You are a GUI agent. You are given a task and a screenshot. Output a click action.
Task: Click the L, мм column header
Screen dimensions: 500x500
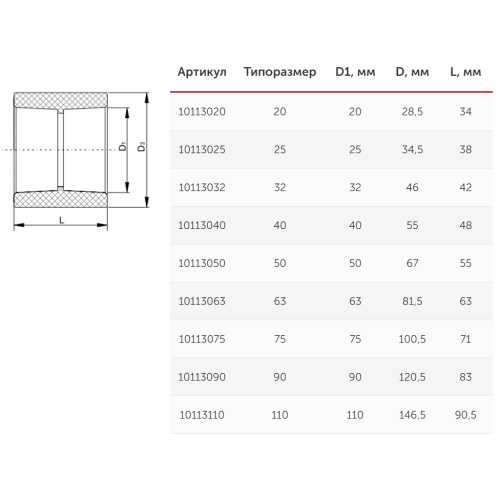(465, 72)
